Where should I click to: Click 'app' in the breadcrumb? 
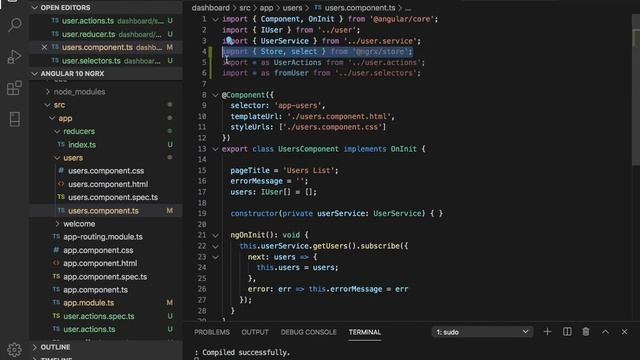tap(267, 8)
